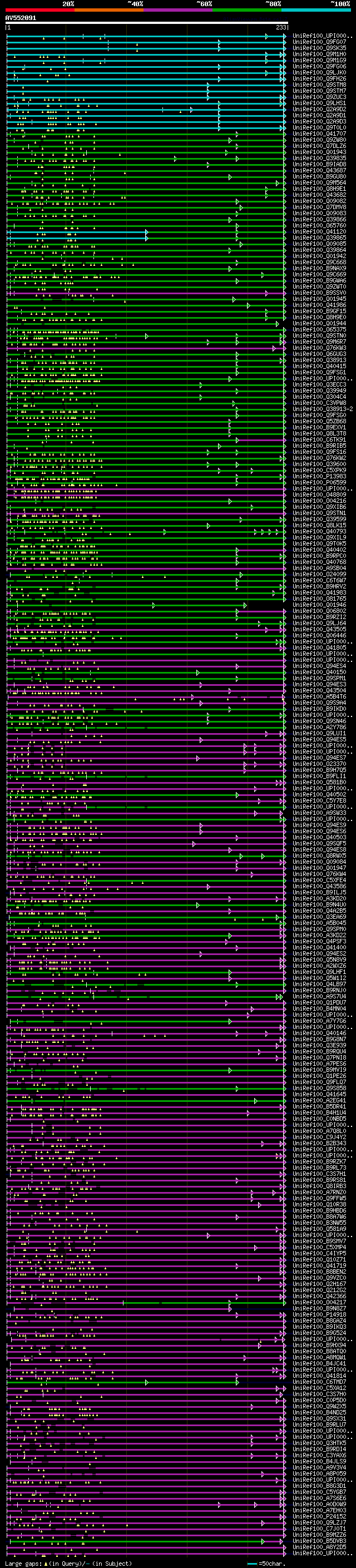Open hit UniRef100_Q9ZUC3
The height and width of the screenshot is (1568, 356).
[x=319, y=97]
